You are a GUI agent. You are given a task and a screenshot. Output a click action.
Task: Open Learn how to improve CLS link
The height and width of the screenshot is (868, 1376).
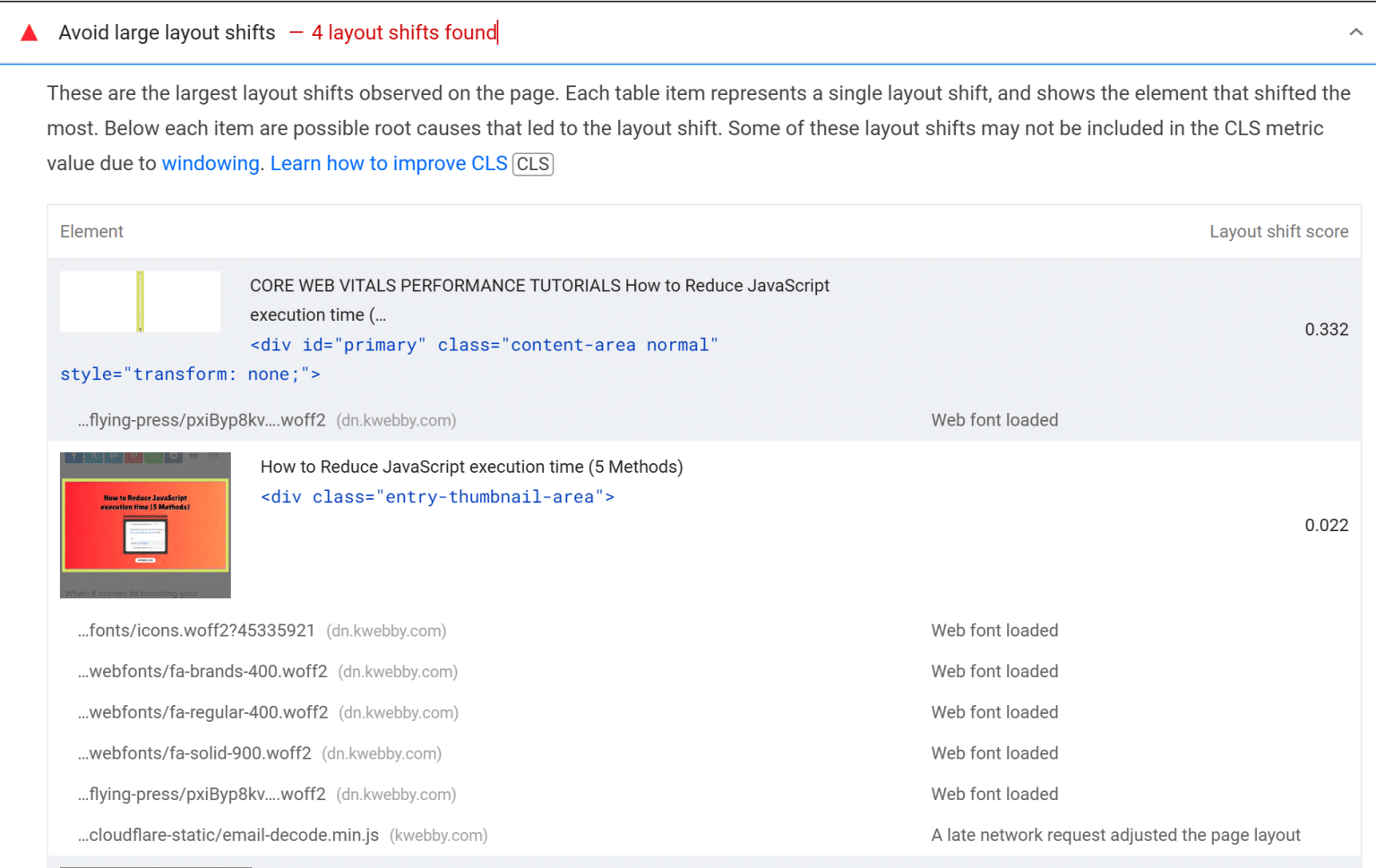tap(389, 164)
